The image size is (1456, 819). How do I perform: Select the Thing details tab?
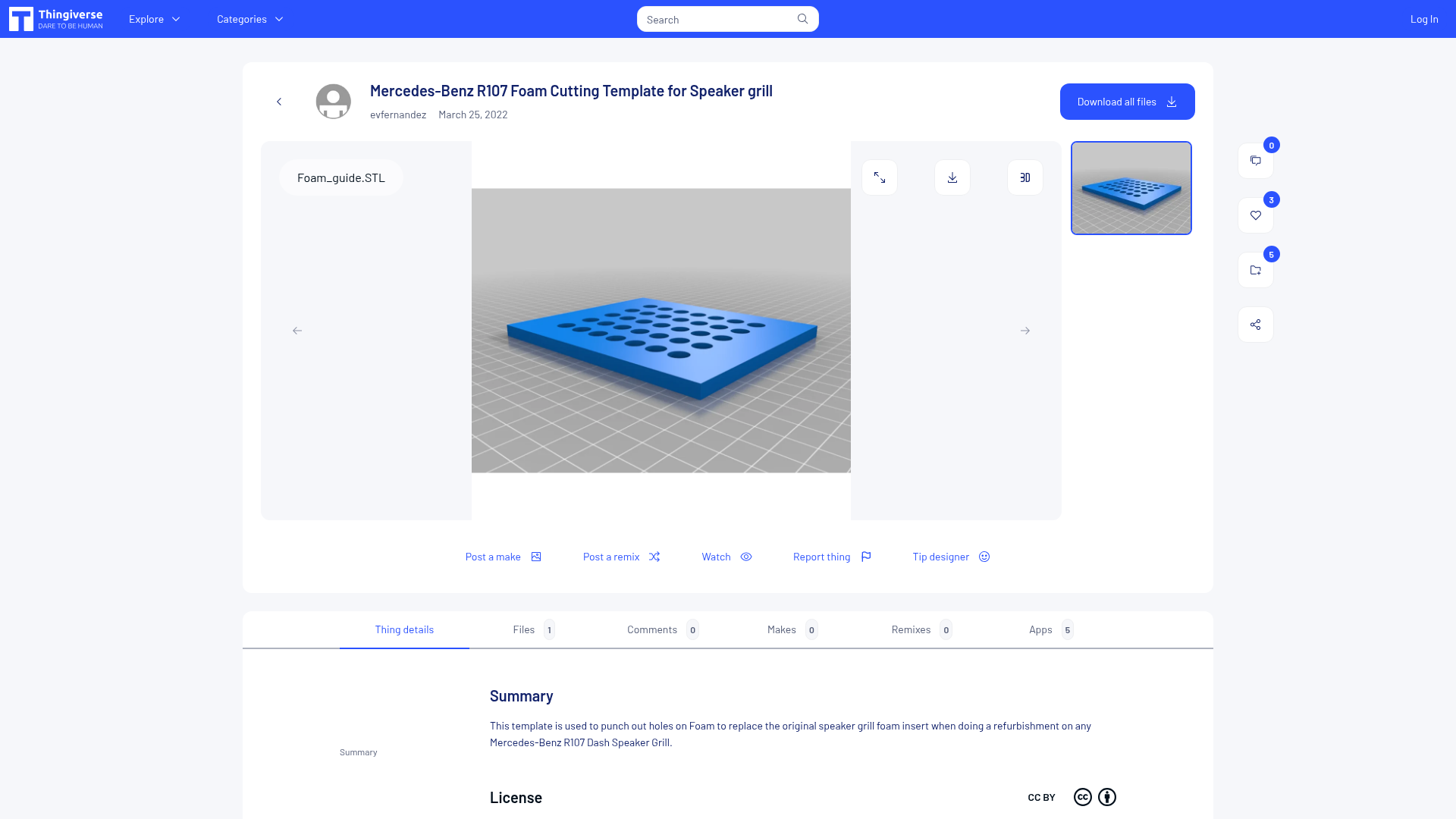coord(404,629)
